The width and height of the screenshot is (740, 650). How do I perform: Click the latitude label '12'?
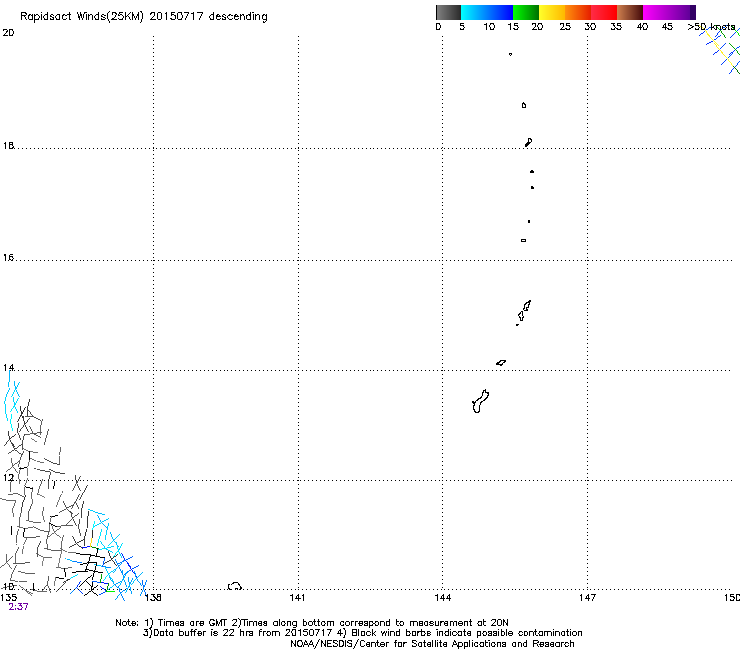click(x=8, y=478)
